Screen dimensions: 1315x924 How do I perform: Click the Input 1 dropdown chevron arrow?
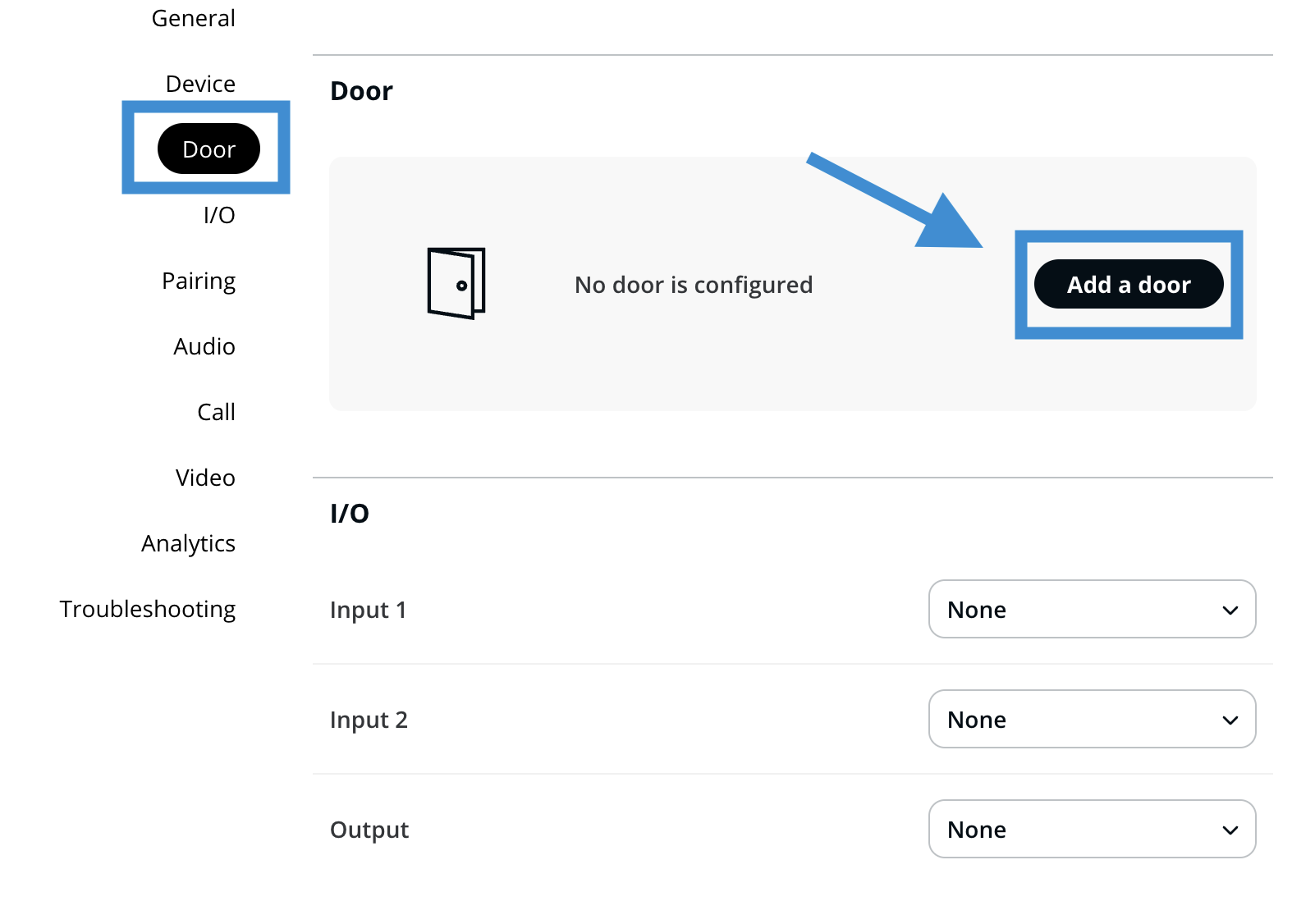pos(1230,611)
